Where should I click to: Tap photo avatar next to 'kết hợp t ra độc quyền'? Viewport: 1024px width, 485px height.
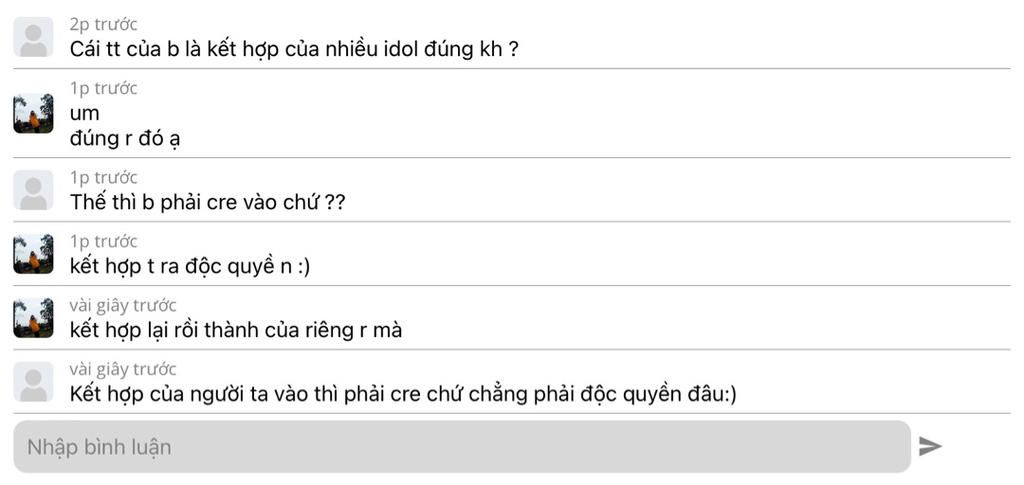point(33,254)
